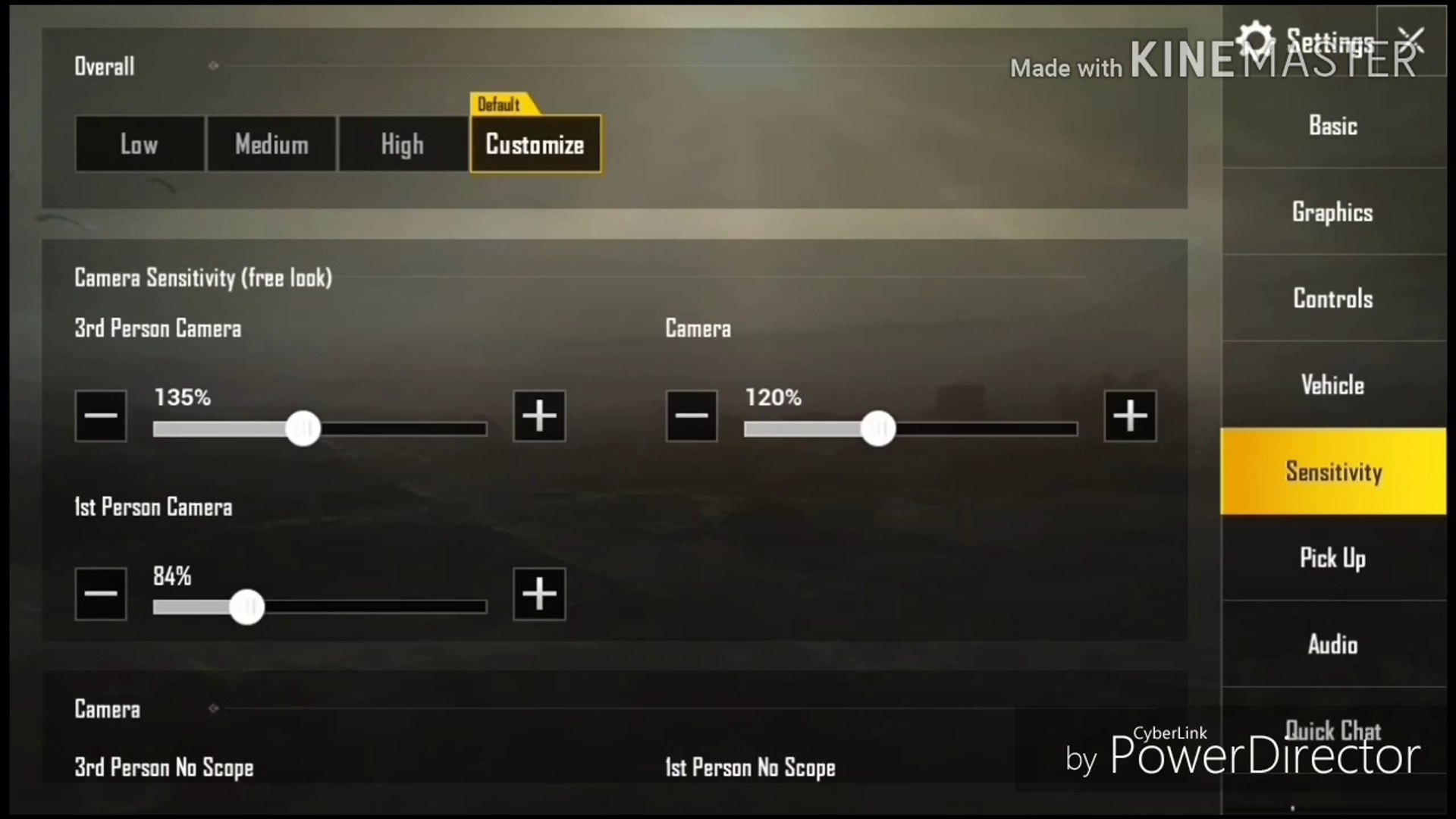Select the Controls settings tab
Viewport: 1456px width, 819px height.
pyautogui.click(x=1333, y=297)
